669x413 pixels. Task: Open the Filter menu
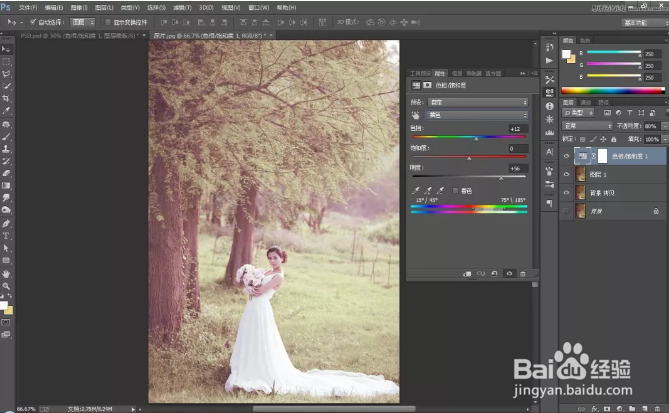tap(182, 8)
